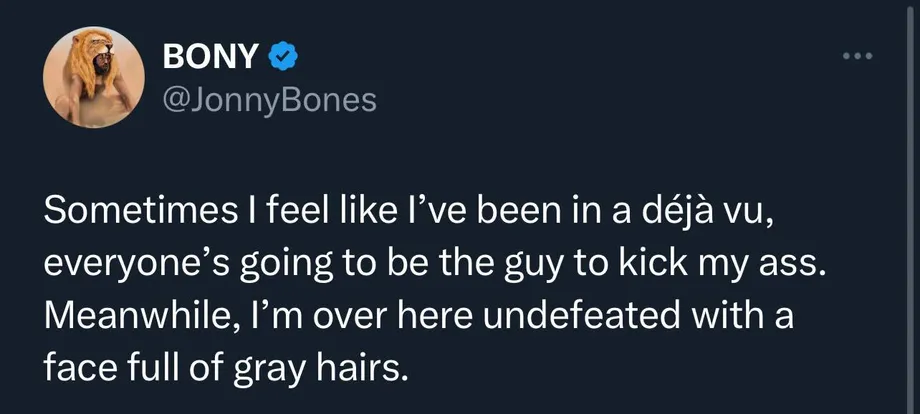Click the right-side vertical scrollbar

pos(909,207)
